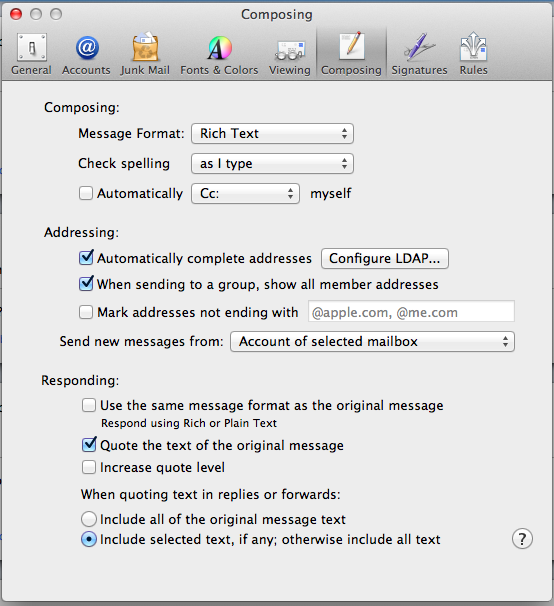Image resolution: width=554 pixels, height=606 pixels.
Task: Open the Signatures pane
Action: click(419, 54)
